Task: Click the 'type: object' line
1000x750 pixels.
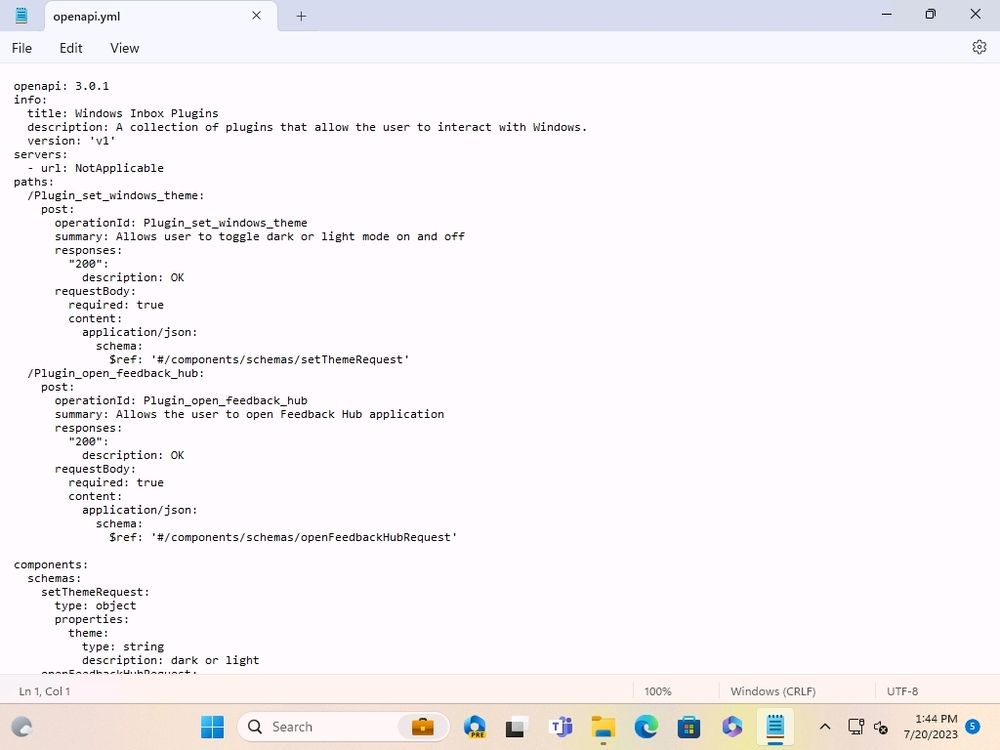Action: pos(95,606)
